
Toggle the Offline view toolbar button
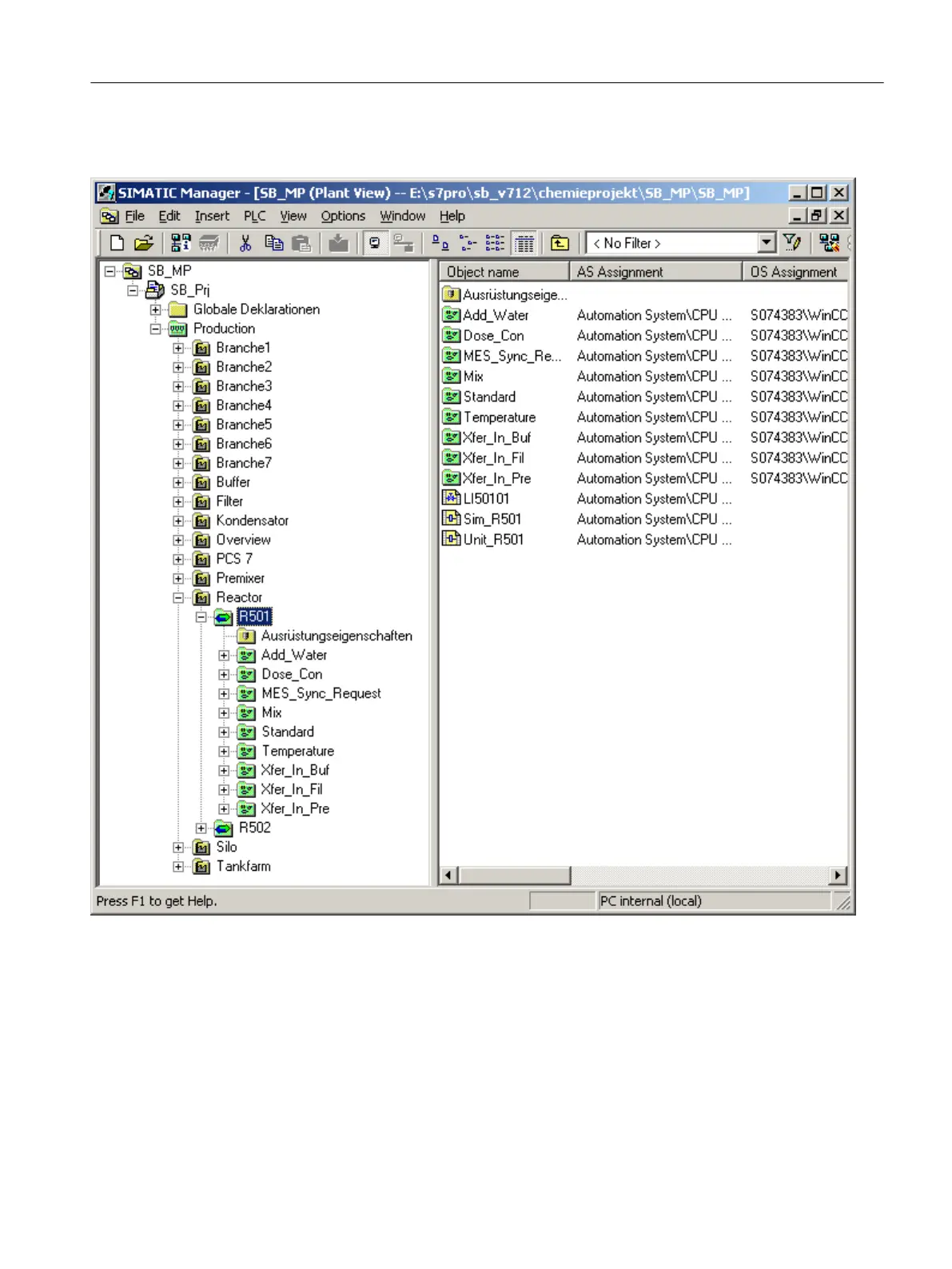(403, 243)
